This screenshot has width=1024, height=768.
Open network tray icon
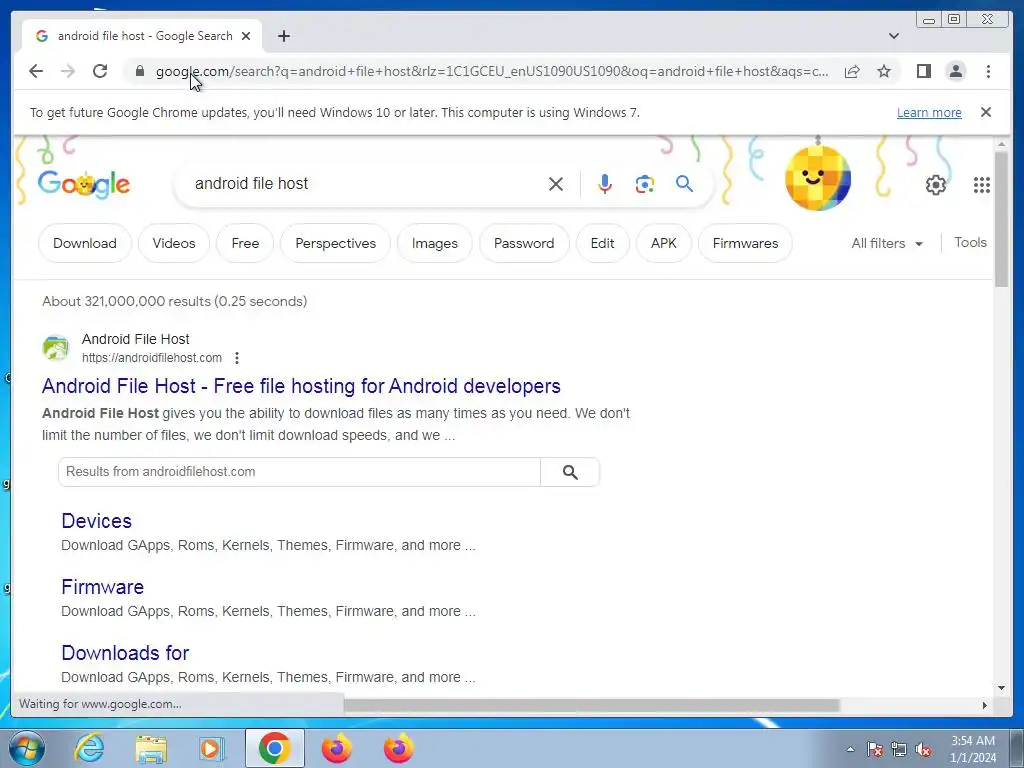(x=899, y=749)
